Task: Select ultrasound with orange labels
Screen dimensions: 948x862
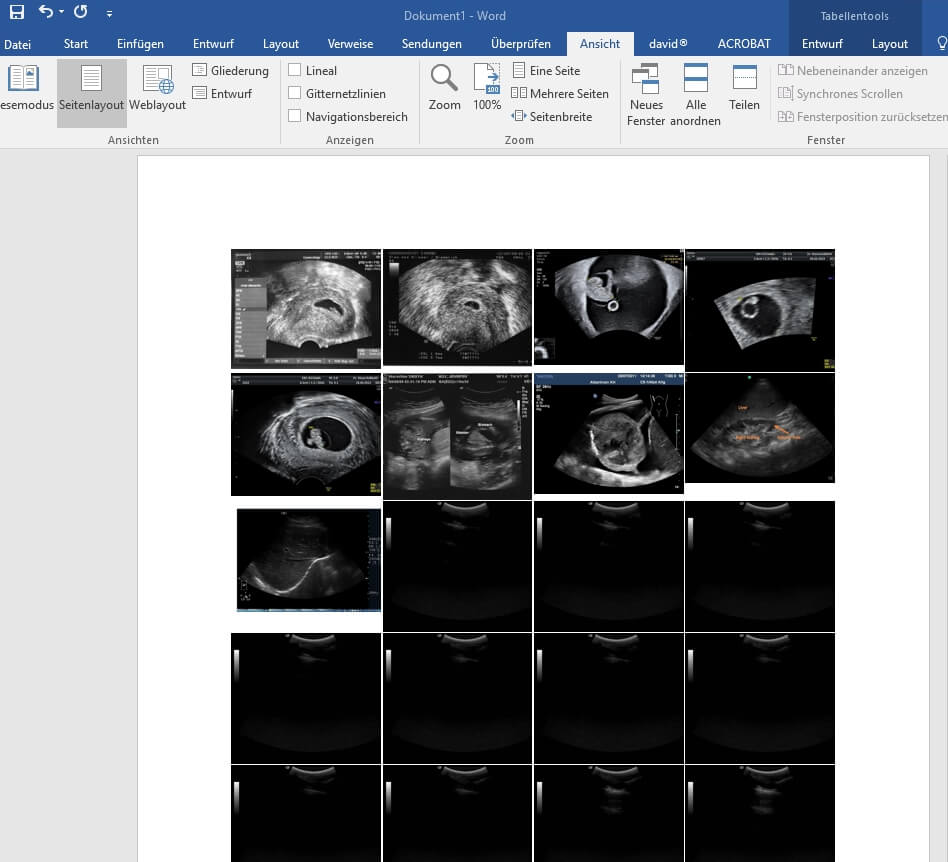Action: click(x=760, y=428)
